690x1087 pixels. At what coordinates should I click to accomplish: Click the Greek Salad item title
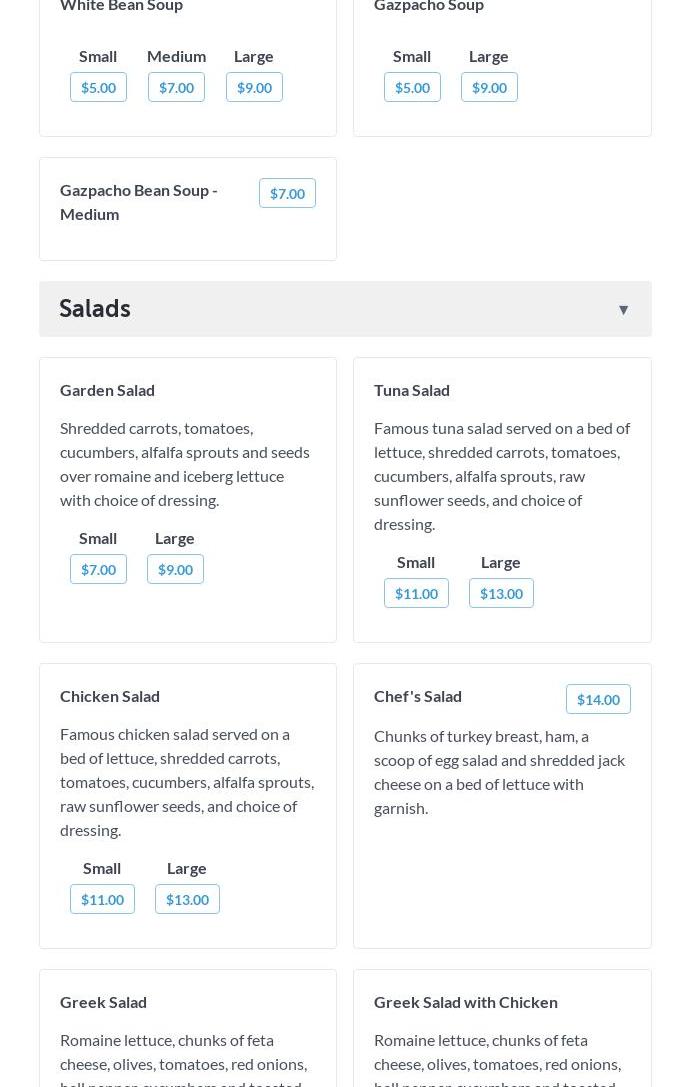point(103,1002)
